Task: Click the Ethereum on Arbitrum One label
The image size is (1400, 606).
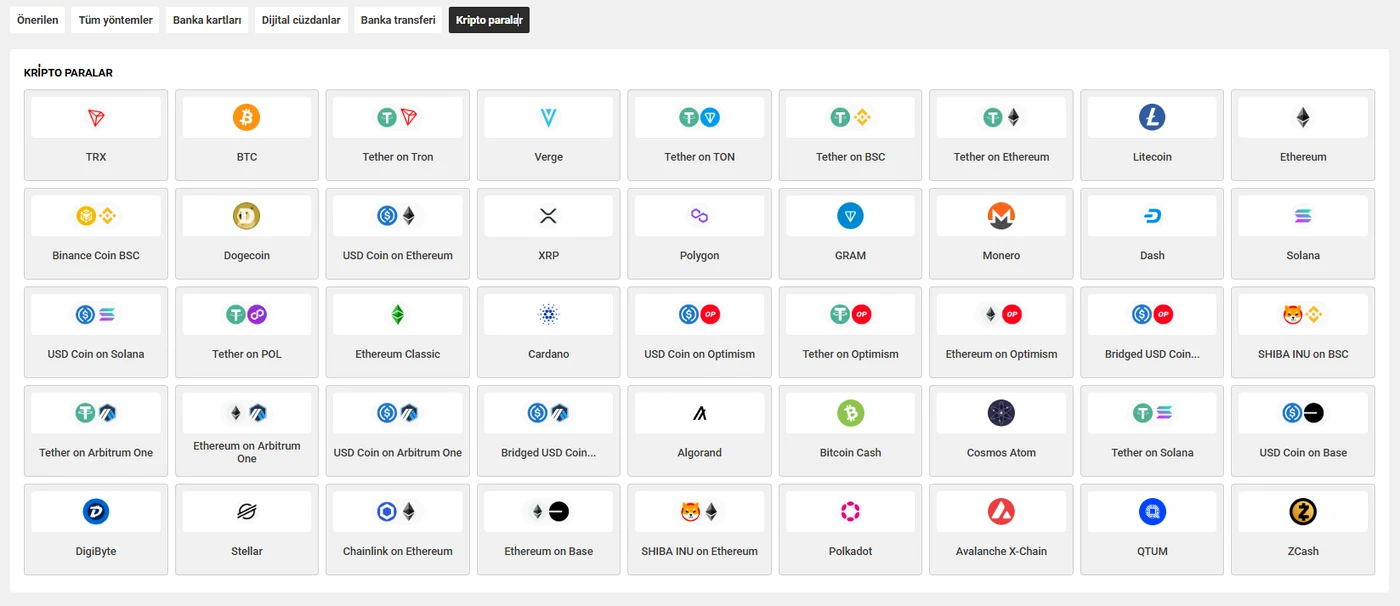Action: click(247, 452)
